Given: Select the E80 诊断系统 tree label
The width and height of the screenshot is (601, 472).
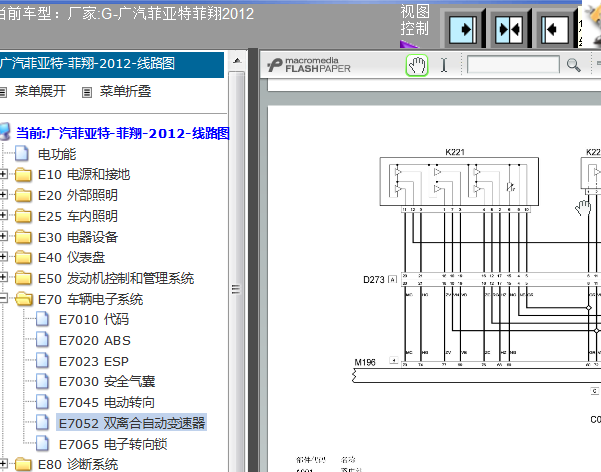Looking at the screenshot, I should pos(78,464).
